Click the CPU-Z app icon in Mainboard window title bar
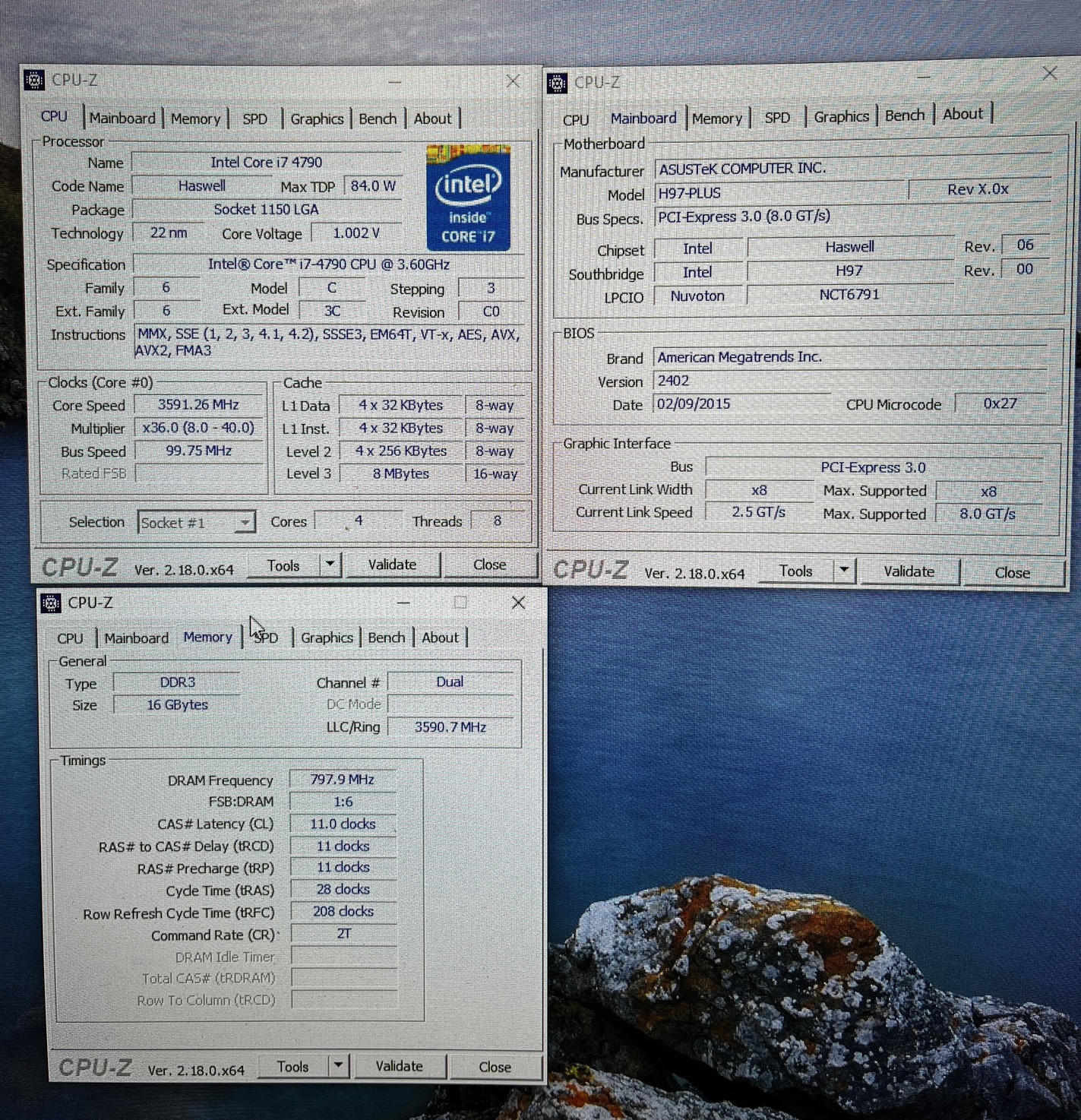1081x1120 pixels. click(x=557, y=83)
